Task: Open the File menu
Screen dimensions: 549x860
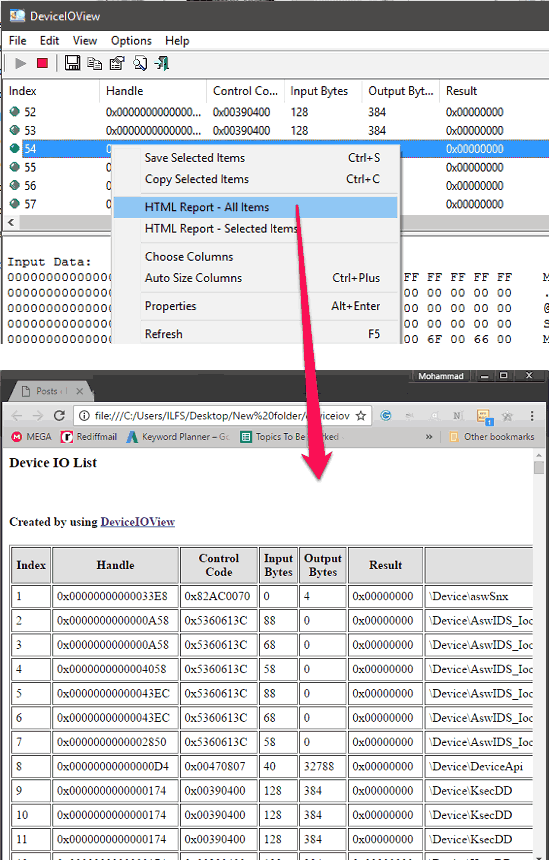Action: [18, 41]
